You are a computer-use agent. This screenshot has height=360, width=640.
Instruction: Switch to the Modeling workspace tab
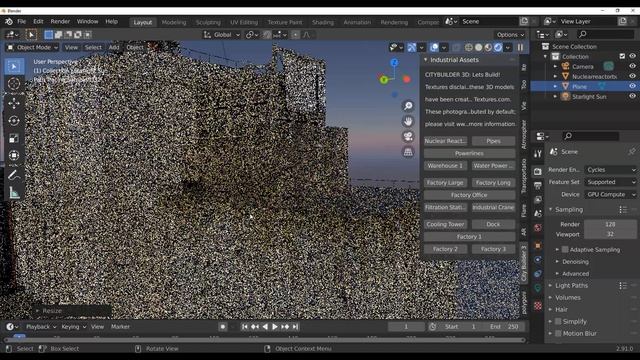(x=174, y=22)
